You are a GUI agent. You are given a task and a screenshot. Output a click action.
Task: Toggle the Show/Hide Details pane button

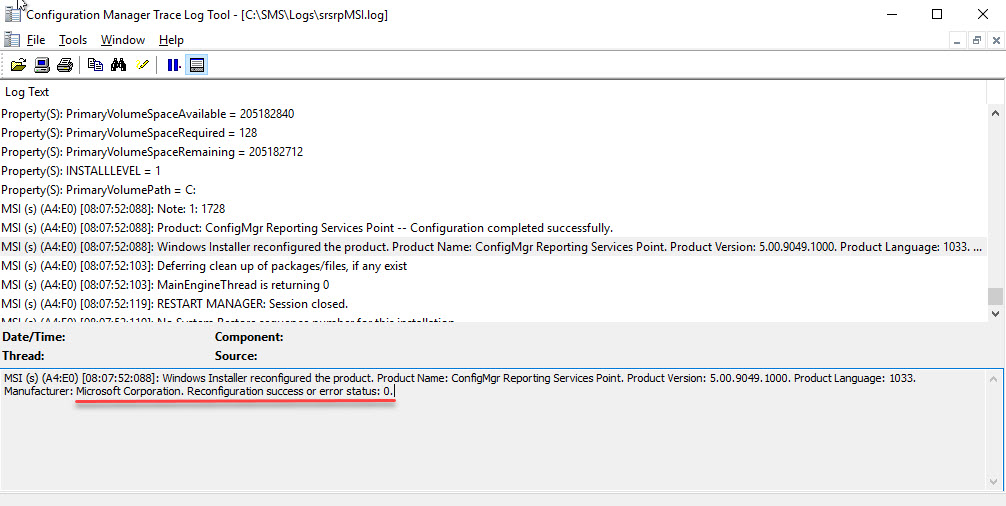tap(197, 65)
